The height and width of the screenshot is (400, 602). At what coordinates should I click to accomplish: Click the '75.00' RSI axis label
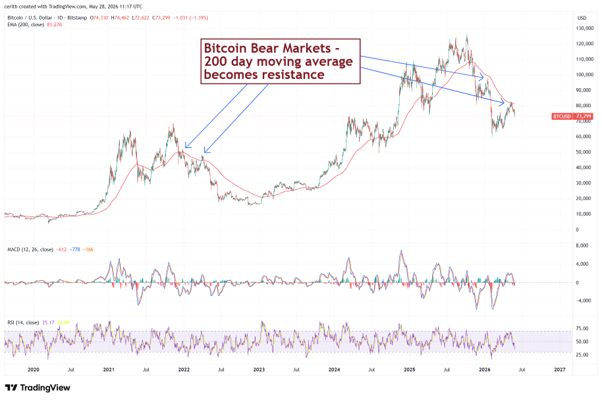[x=582, y=328]
